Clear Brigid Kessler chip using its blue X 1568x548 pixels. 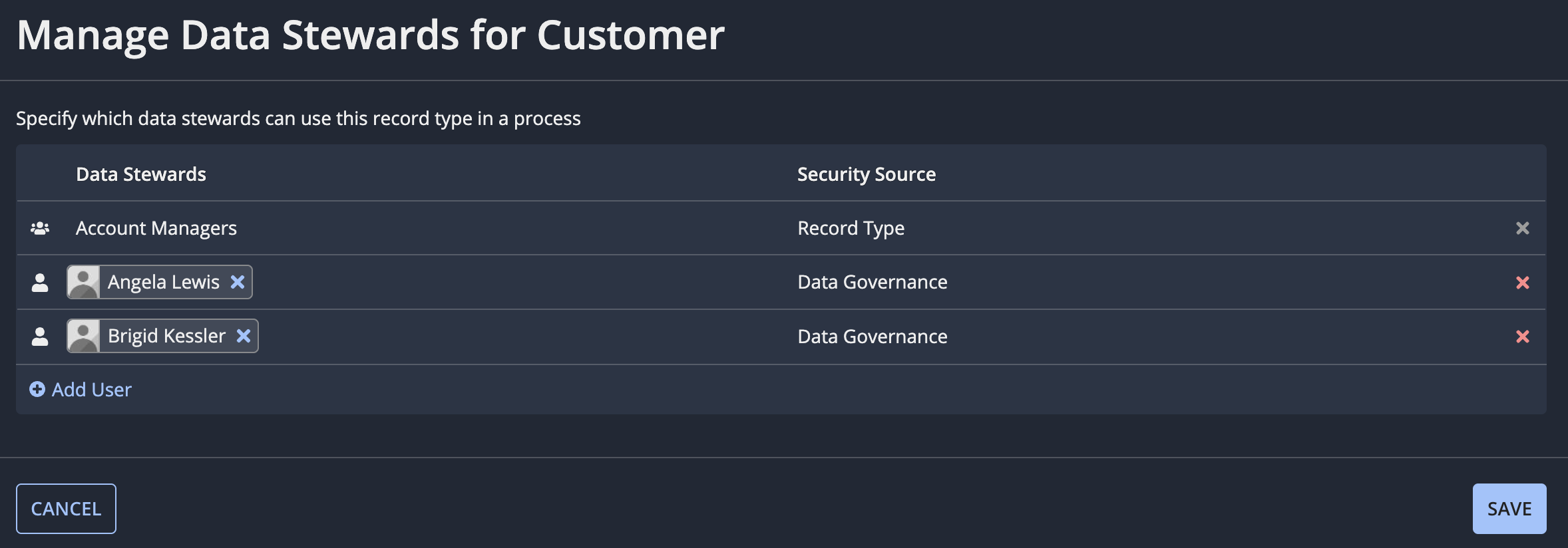[244, 336]
